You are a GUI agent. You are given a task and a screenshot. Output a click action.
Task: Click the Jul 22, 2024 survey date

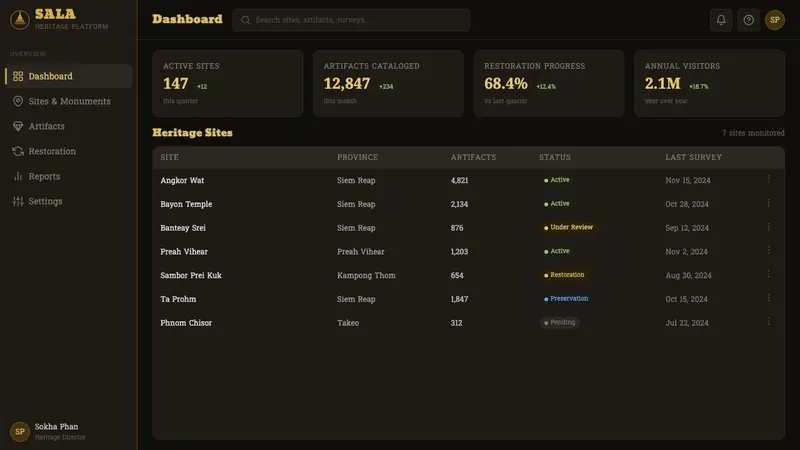pyautogui.click(x=687, y=322)
